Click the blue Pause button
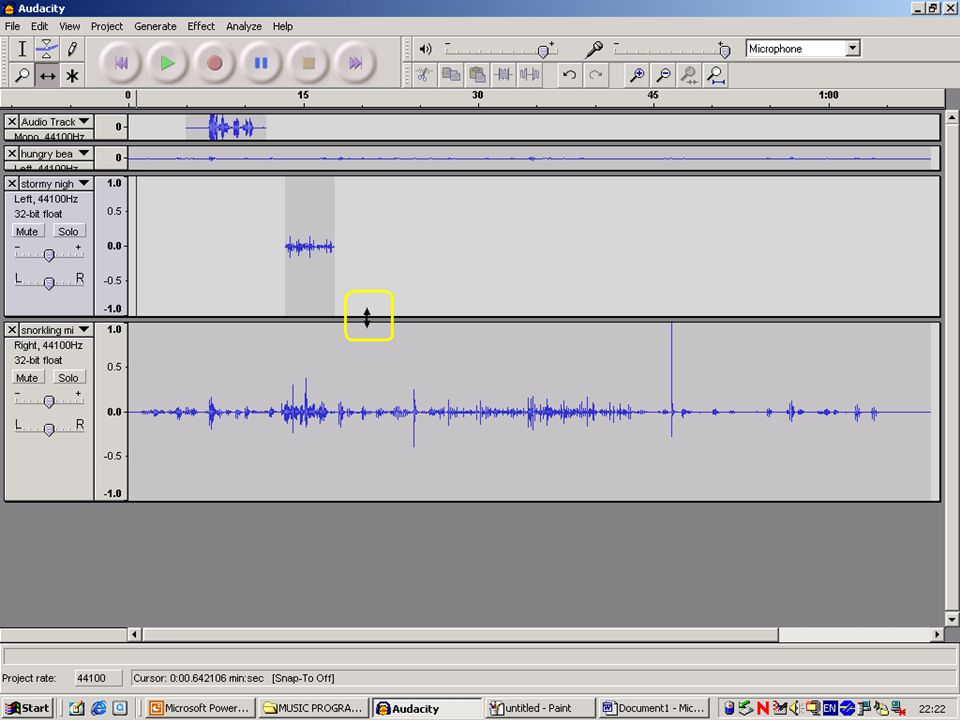Viewport: 960px width, 720px height. click(261, 62)
